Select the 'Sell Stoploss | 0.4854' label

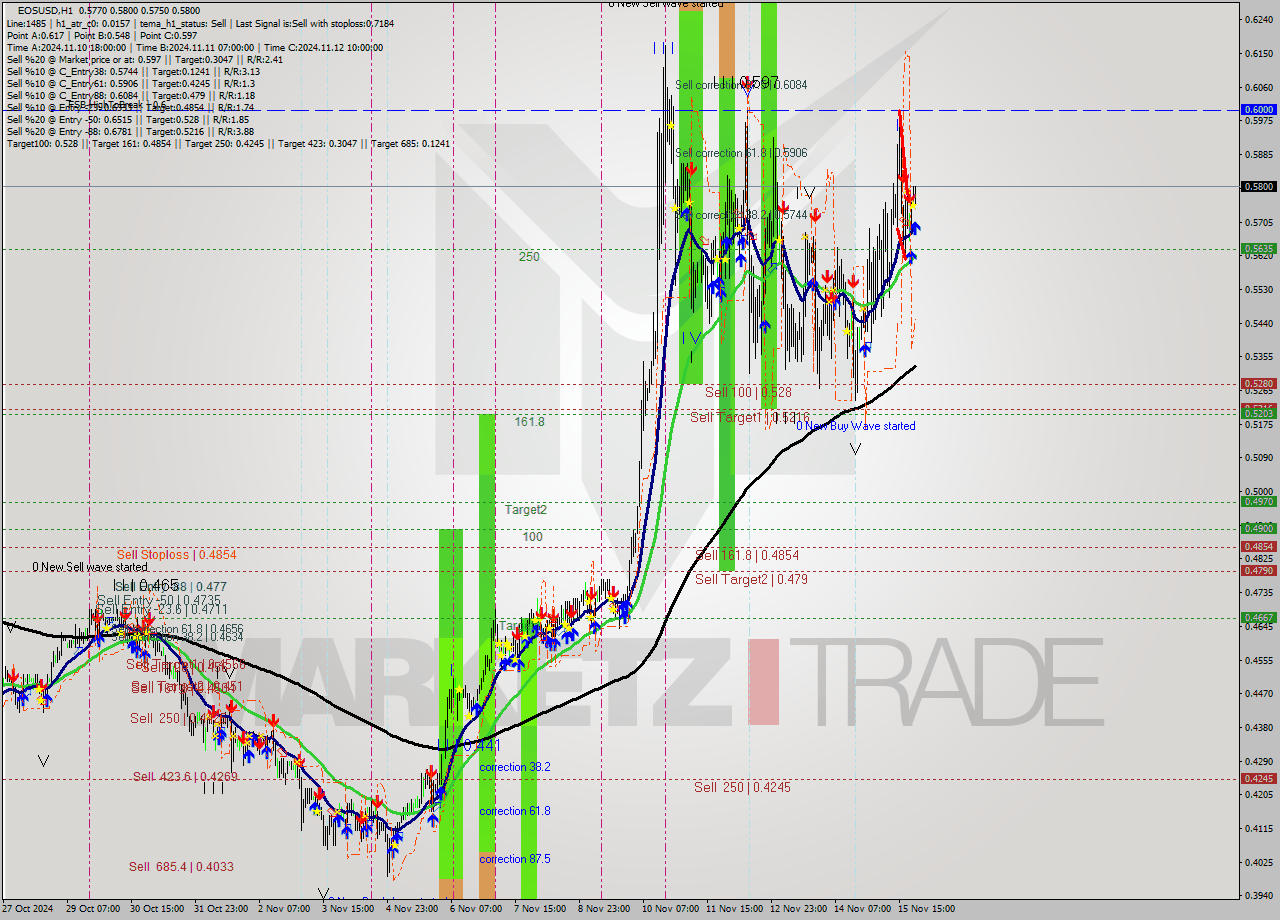pyautogui.click(x=176, y=554)
